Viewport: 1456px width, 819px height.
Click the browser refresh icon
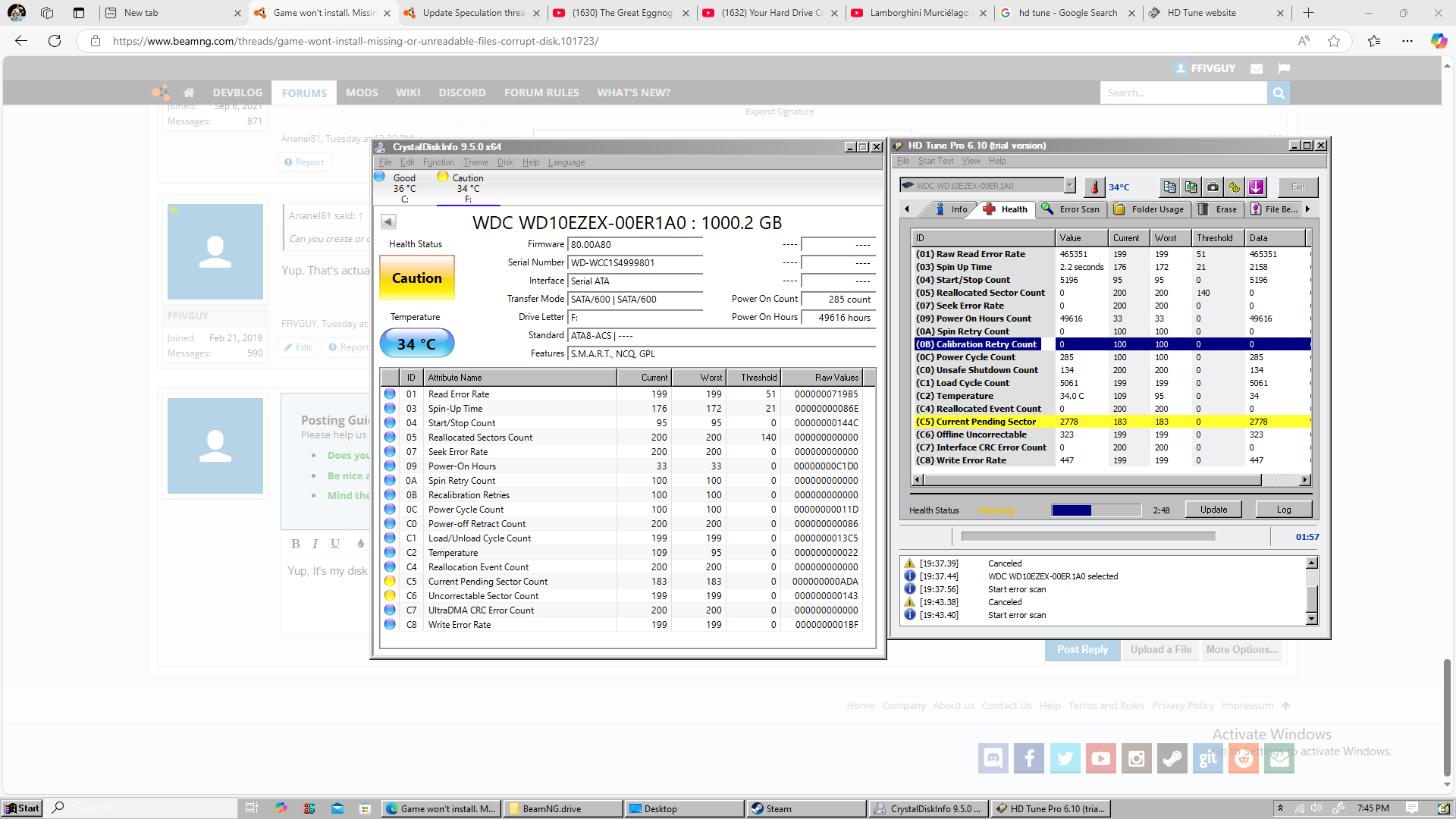[55, 41]
